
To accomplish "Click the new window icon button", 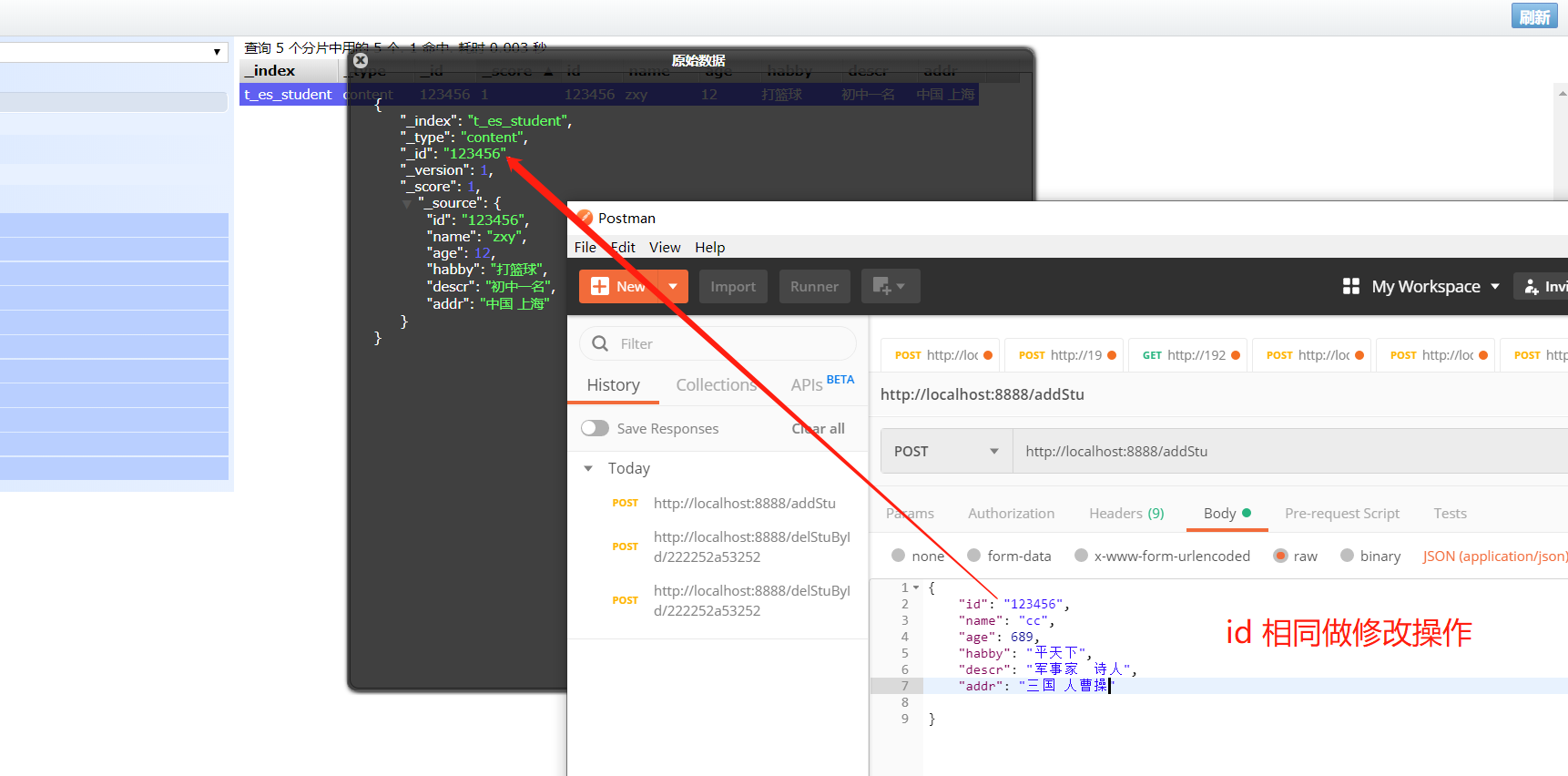I will tap(890, 286).
